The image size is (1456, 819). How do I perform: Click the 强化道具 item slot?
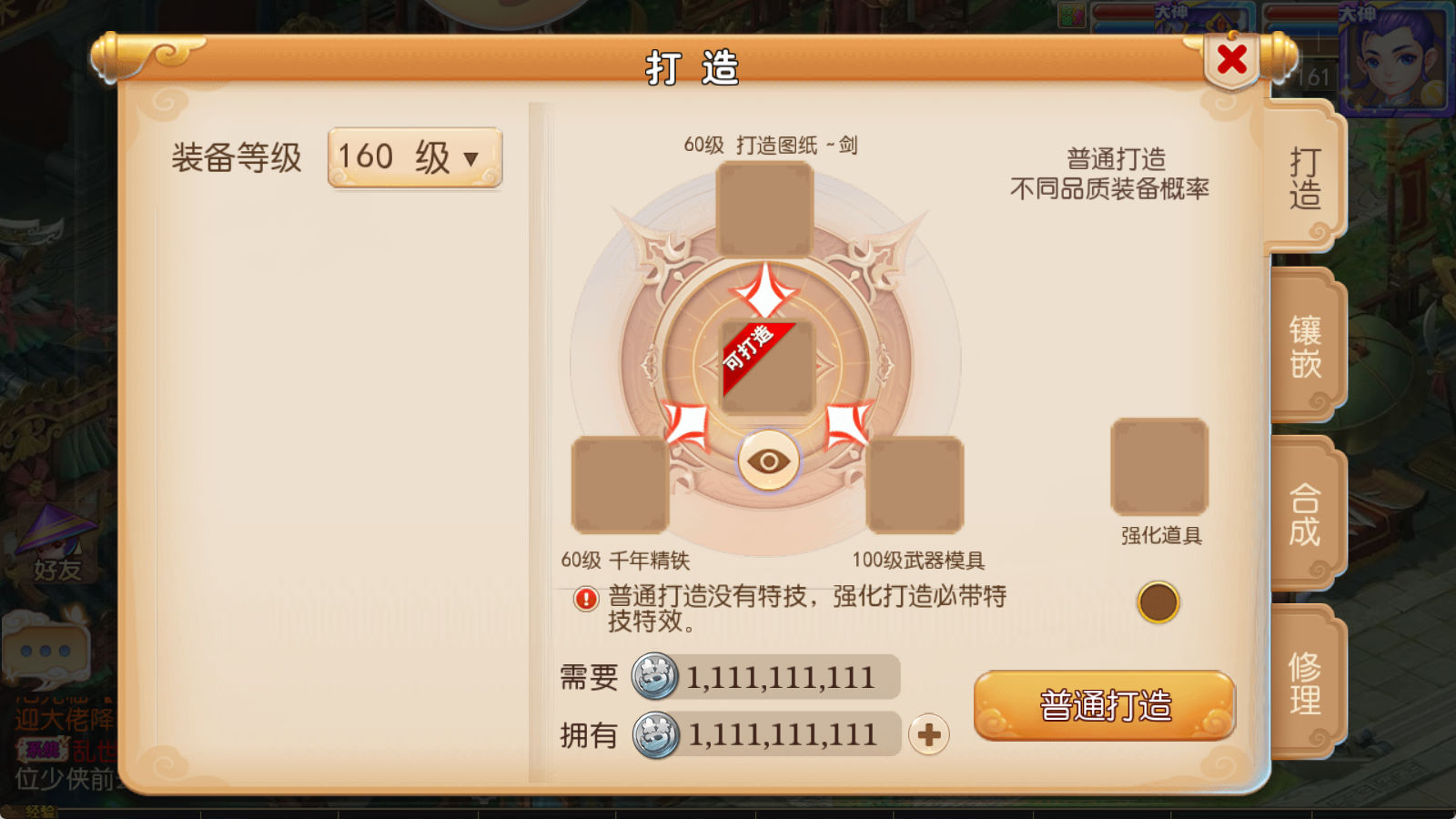coord(1159,467)
